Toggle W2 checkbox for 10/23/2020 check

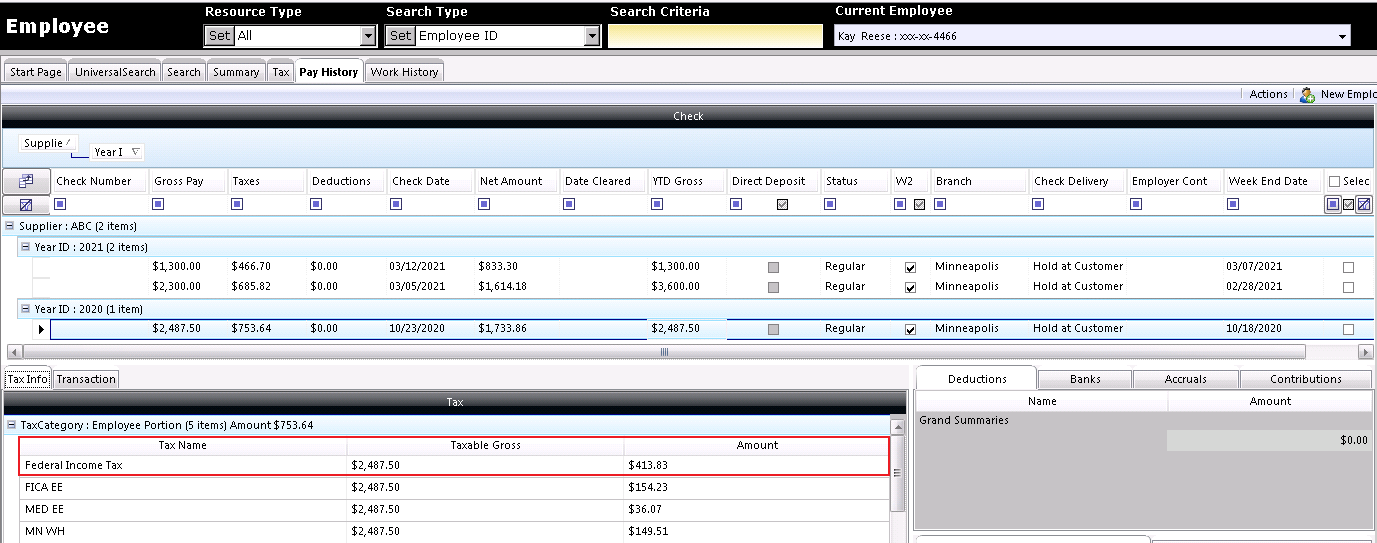click(910, 330)
